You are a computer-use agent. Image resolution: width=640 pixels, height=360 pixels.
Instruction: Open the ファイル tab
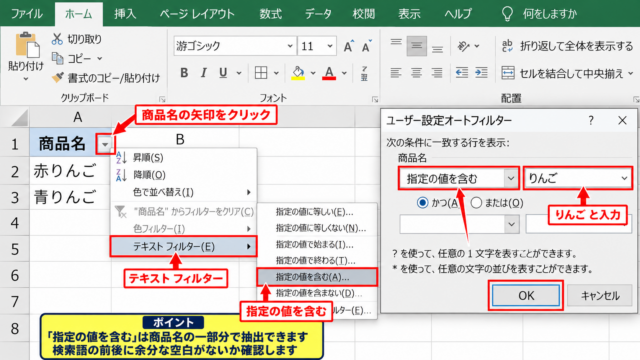click(x=27, y=14)
